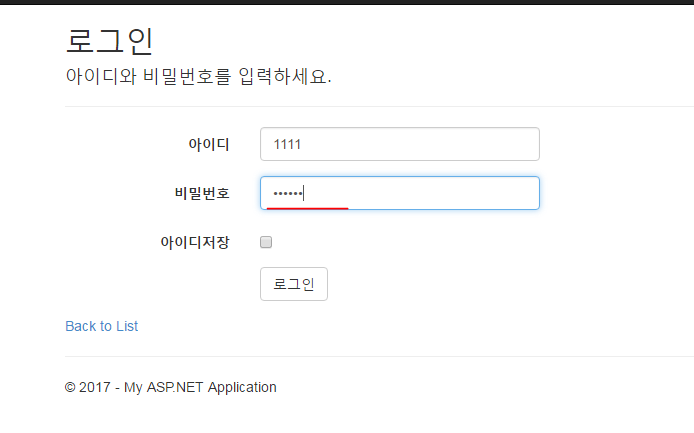This screenshot has width=694, height=433.
Task: Submit with the 로그인 button
Action: (294, 284)
